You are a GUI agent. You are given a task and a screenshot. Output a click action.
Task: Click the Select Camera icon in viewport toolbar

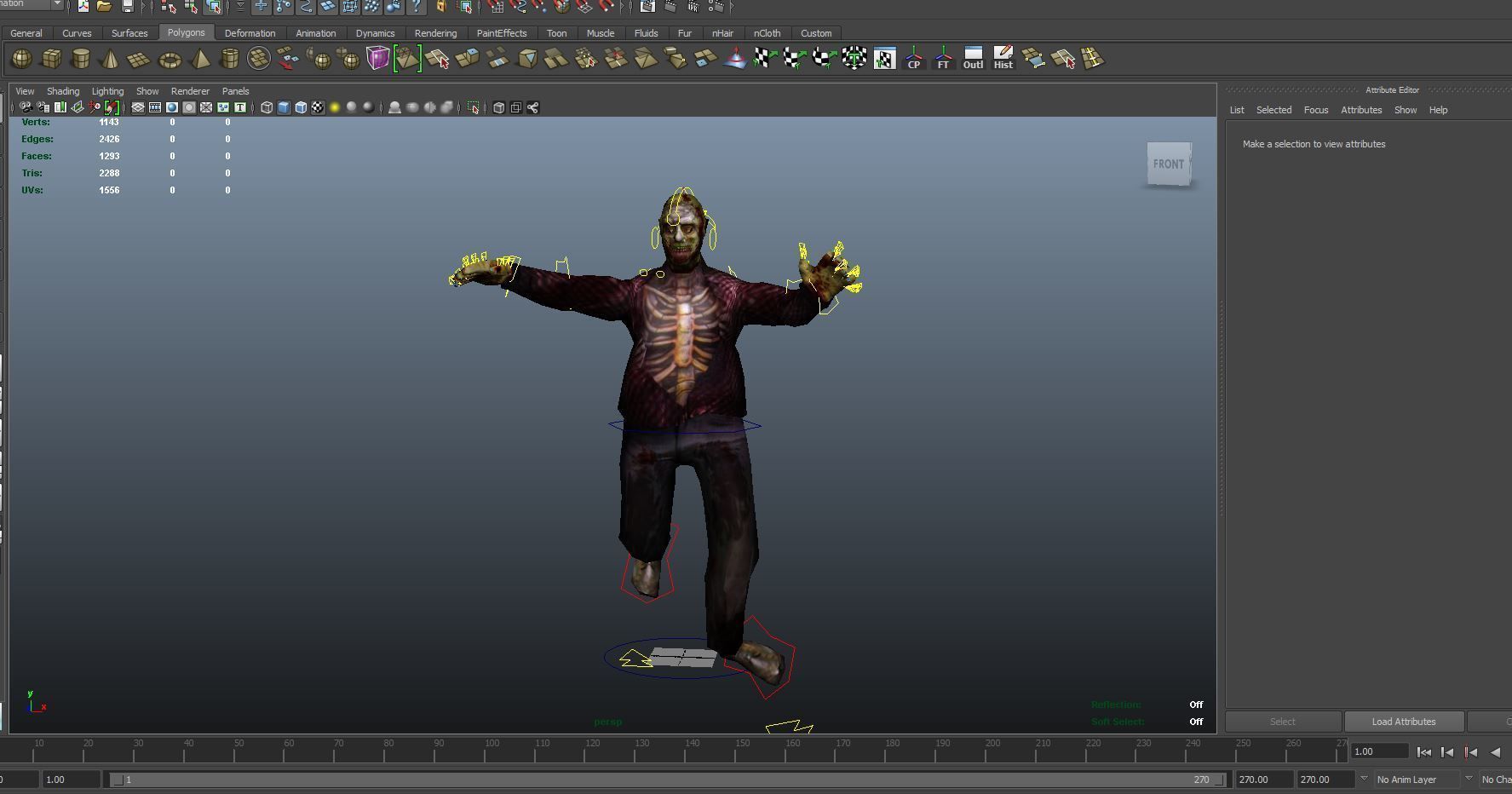(x=26, y=107)
